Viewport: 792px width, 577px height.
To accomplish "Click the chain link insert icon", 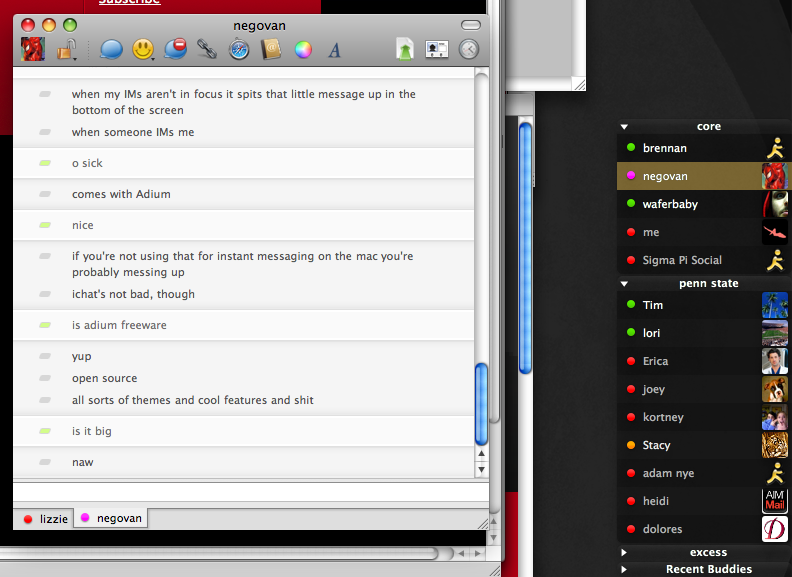I will [x=207, y=50].
